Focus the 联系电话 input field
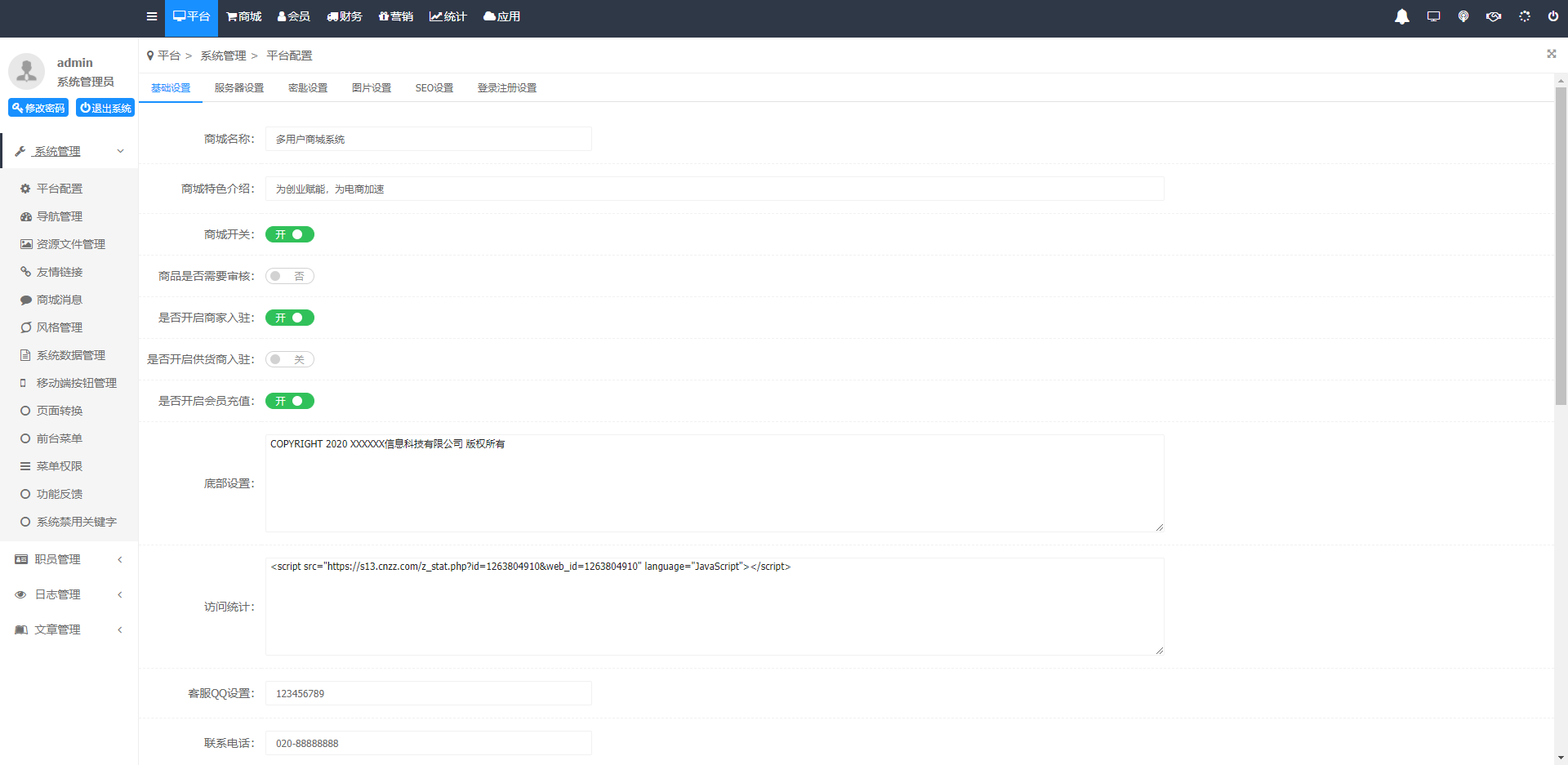 click(x=429, y=743)
